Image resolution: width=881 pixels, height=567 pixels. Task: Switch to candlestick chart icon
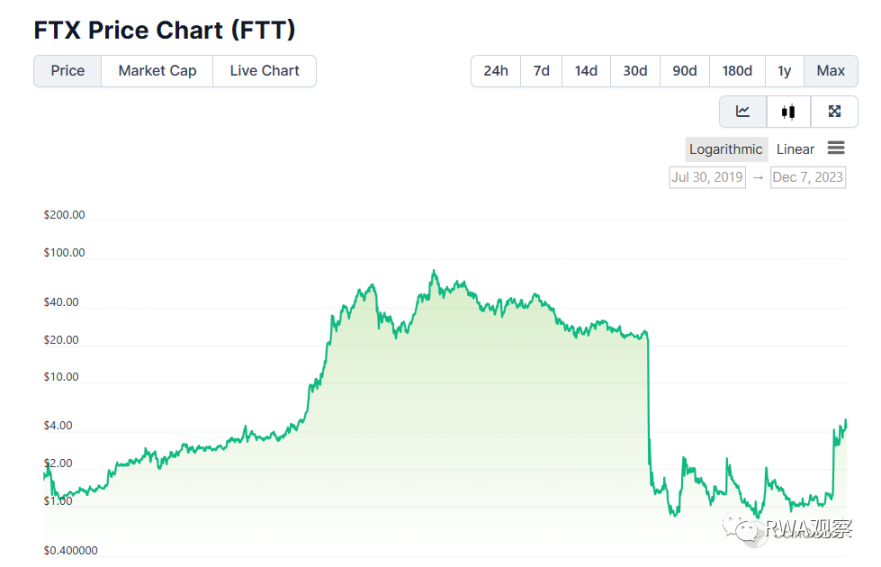[788, 112]
